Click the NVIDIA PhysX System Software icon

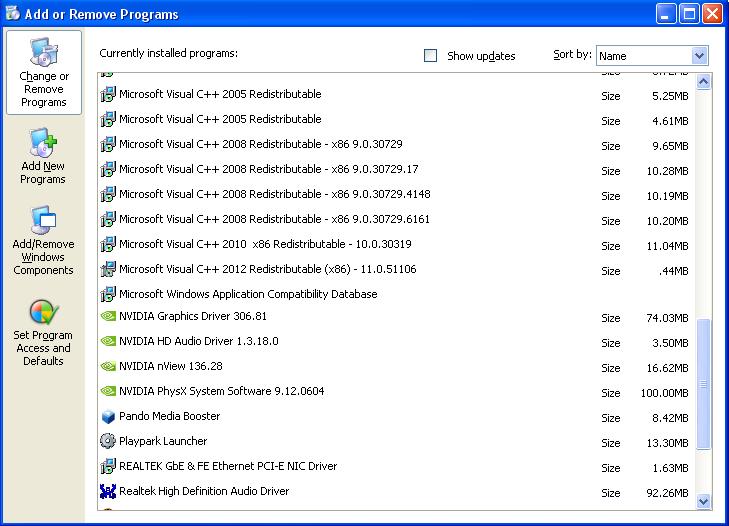(x=108, y=391)
